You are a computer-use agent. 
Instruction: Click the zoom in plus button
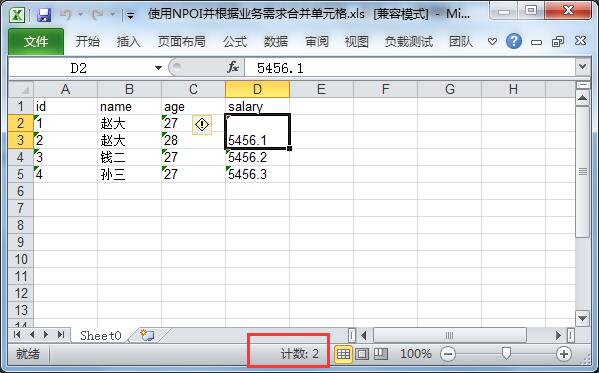[564, 354]
